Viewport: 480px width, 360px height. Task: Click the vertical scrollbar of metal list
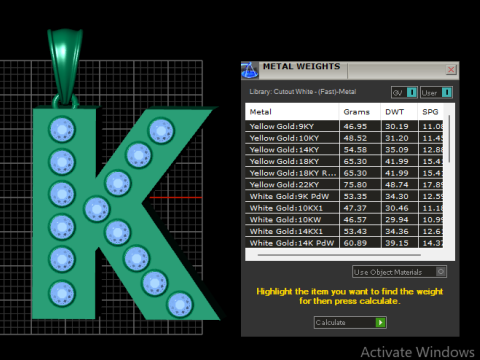click(x=449, y=139)
